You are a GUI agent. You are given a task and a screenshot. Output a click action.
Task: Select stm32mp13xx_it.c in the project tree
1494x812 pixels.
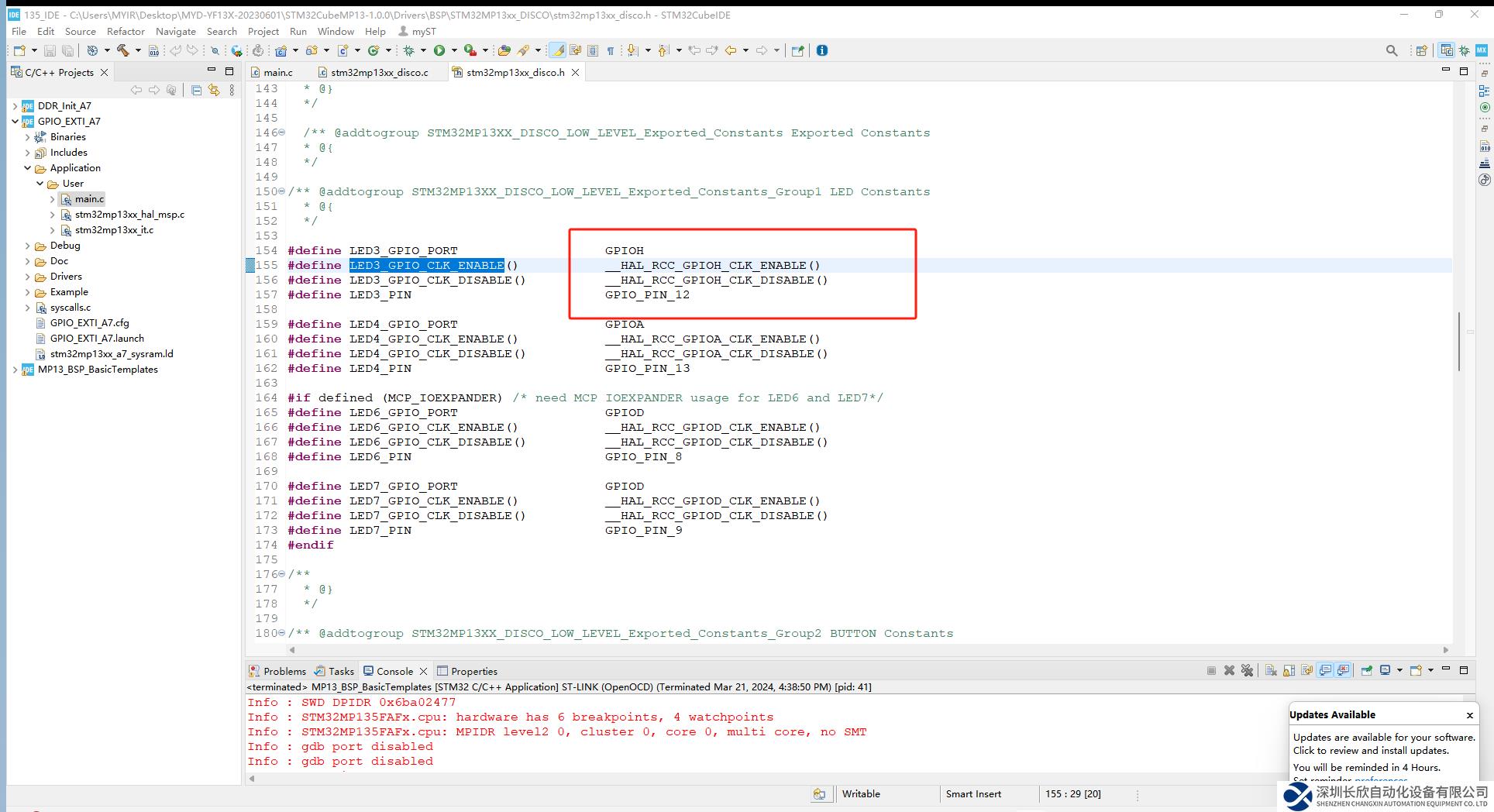coord(114,230)
